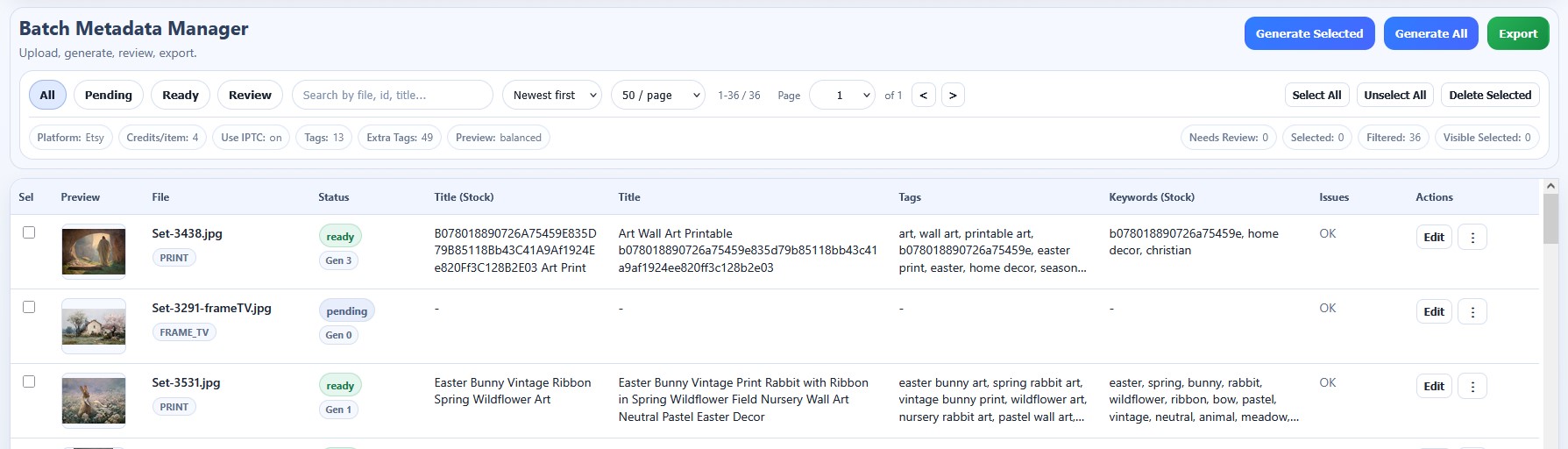Click the Use IPTC: on chip
This screenshot has height=449, width=1568.
(252, 138)
